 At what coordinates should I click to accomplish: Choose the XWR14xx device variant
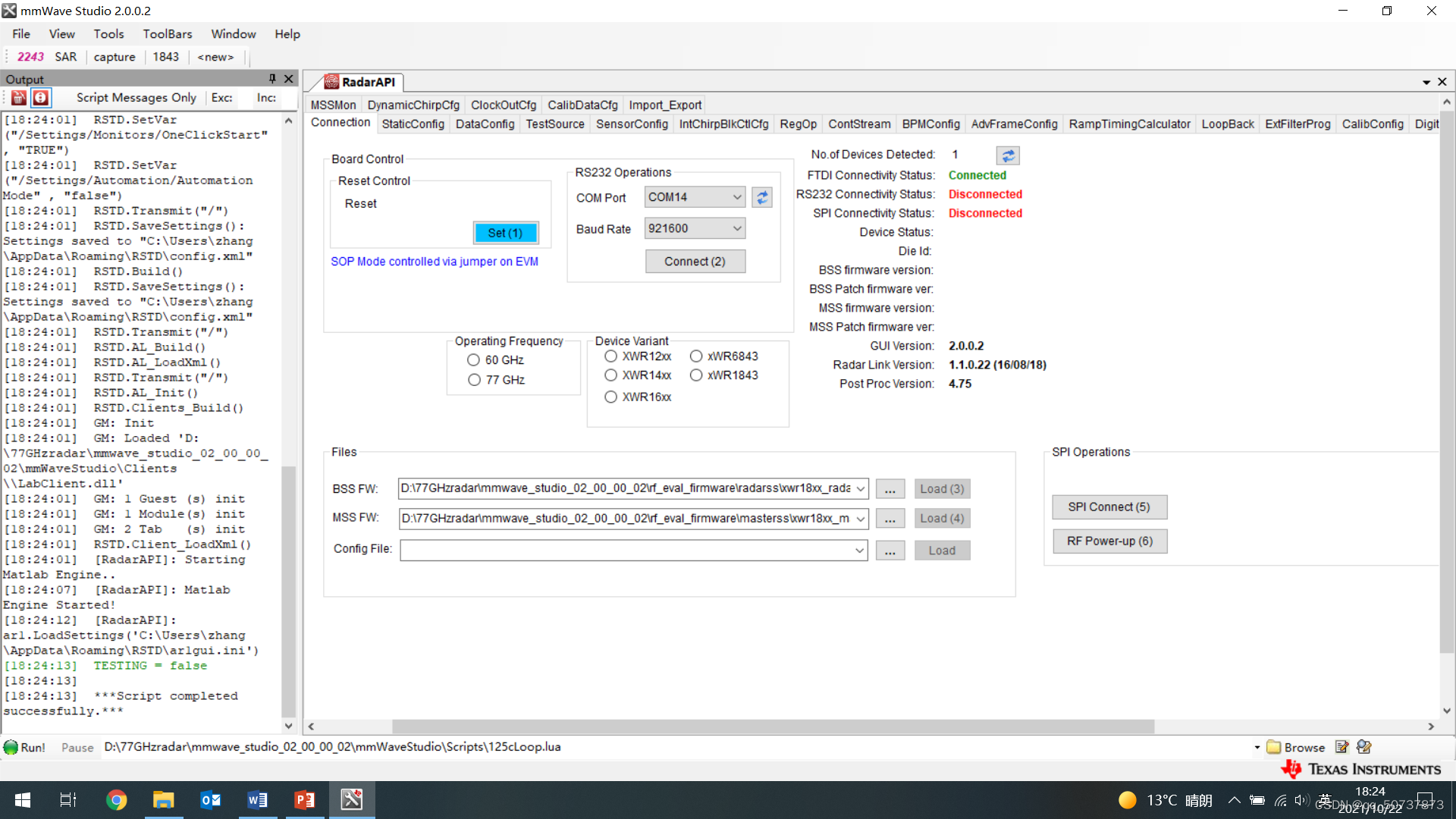tap(610, 375)
